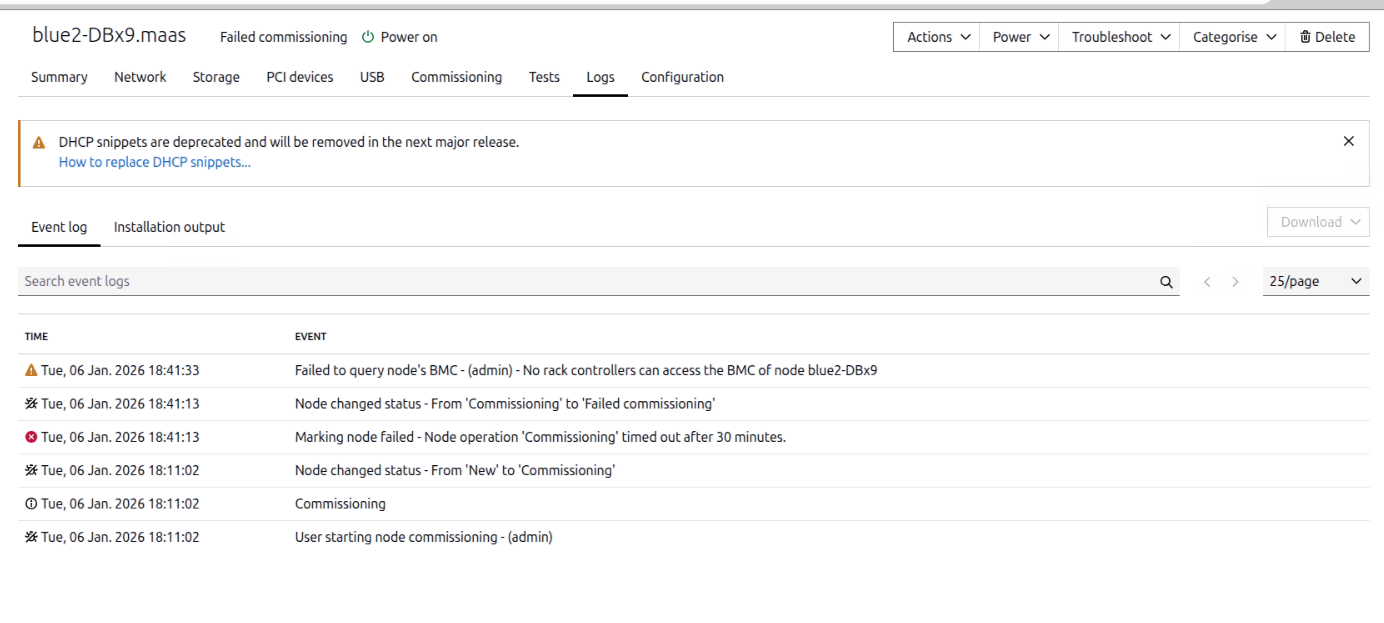1384x623 pixels.
Task: Click the warning triangle in notification banner
Action: click(39, 143)
